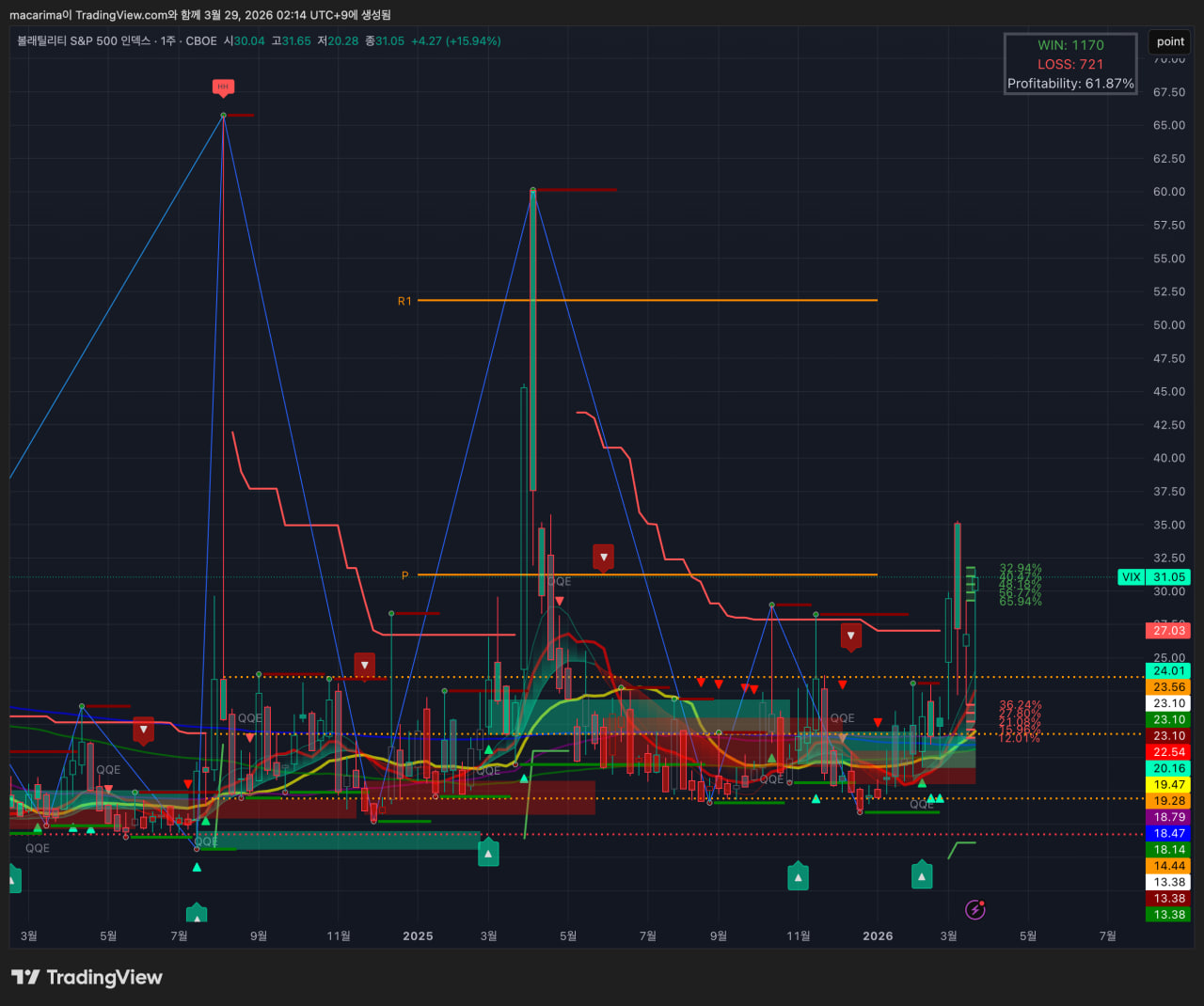Click the yellow 19.47 price label
Screen dimensions: 1204x1006
1169,784
